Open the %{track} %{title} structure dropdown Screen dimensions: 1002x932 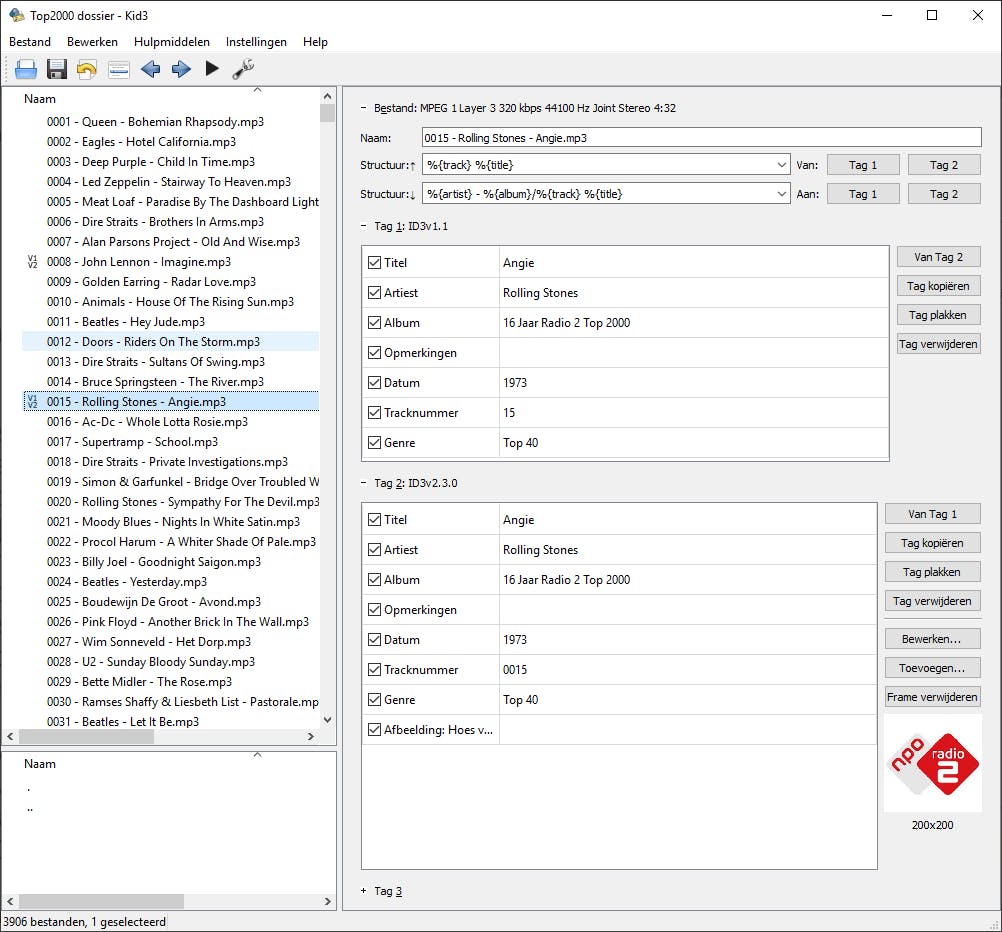point(781,165)
